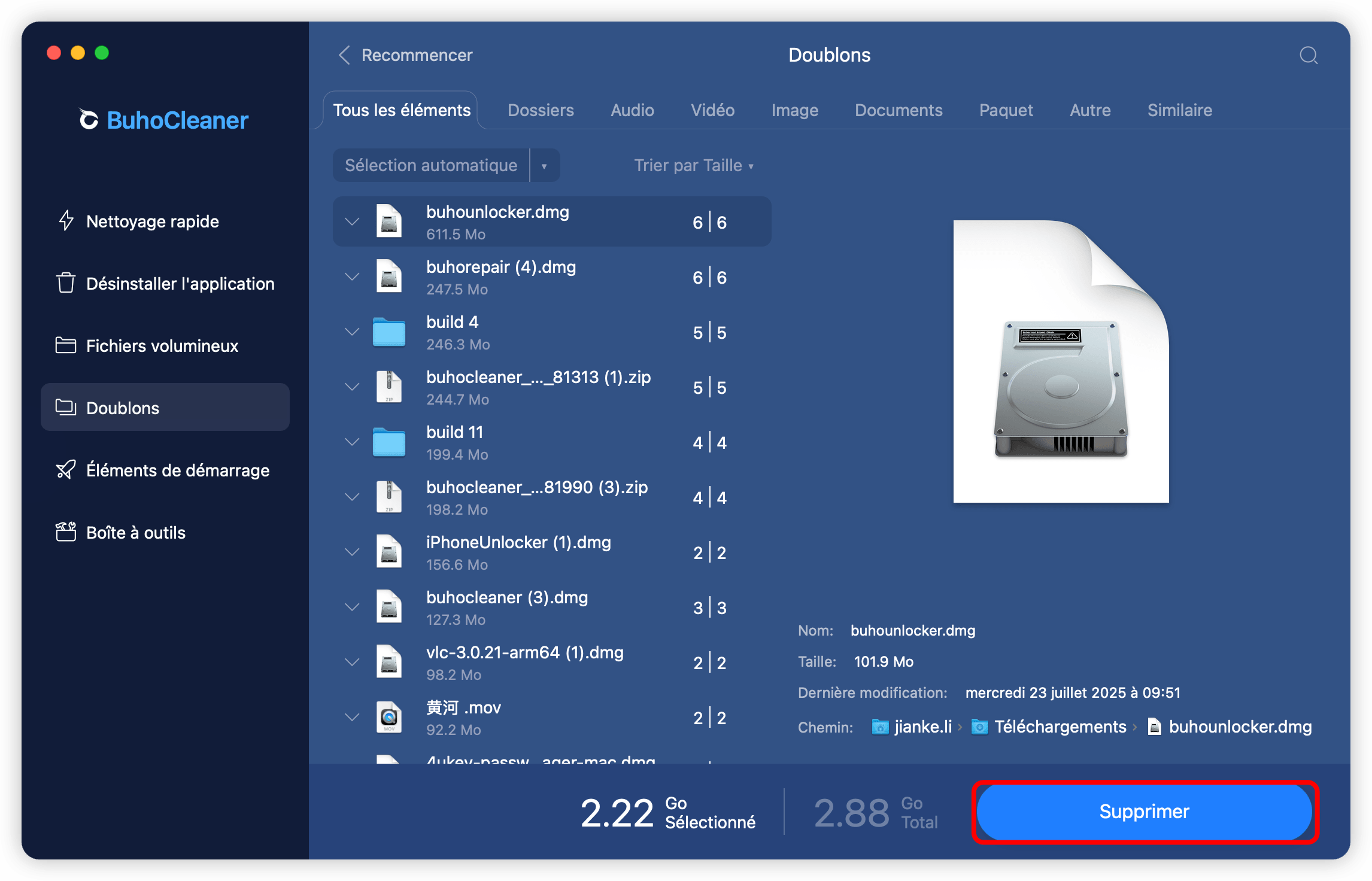Click the buhorepair (4).dmg file icon

[x=389, y=277]
